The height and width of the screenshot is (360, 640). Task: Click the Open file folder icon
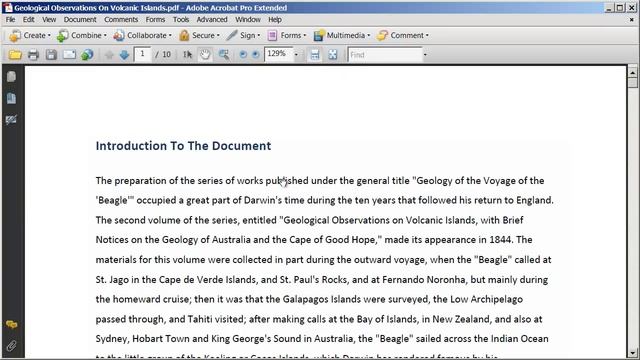[15, 55]
